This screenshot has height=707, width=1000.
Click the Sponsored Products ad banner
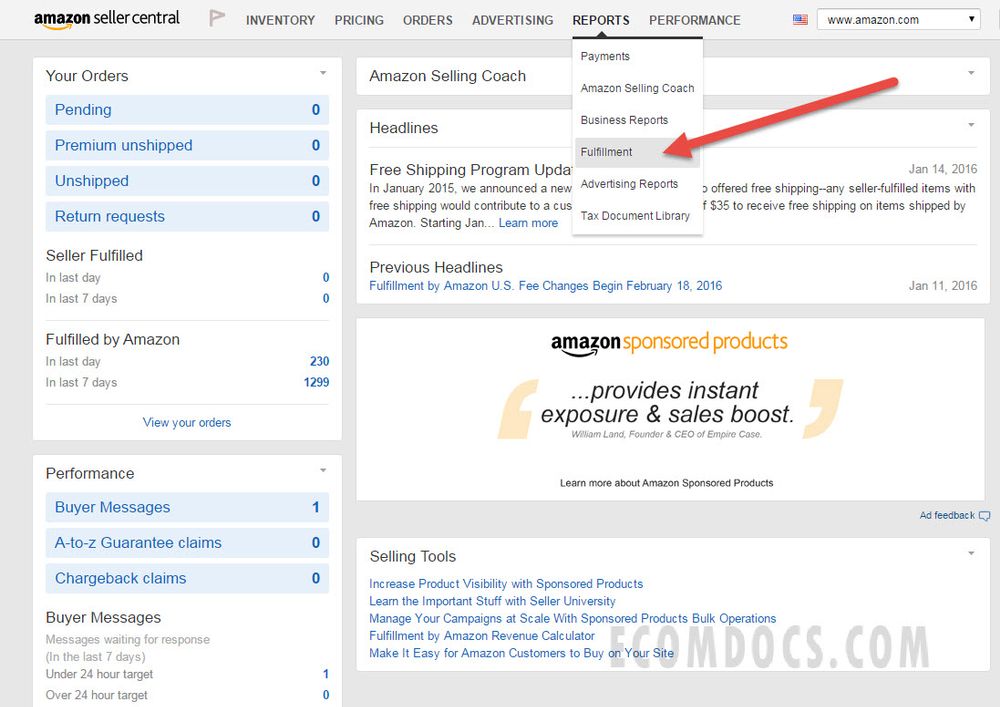[x=670, y=409]
